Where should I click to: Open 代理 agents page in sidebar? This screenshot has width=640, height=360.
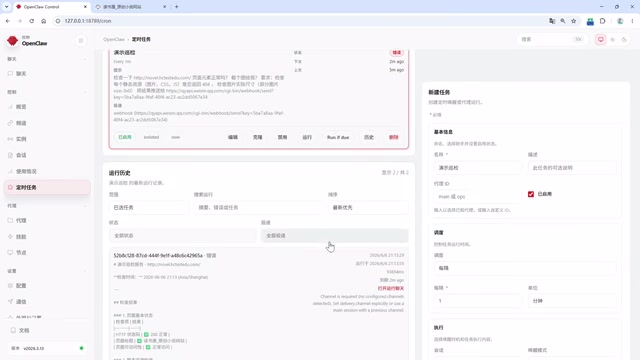click(47, 220)
